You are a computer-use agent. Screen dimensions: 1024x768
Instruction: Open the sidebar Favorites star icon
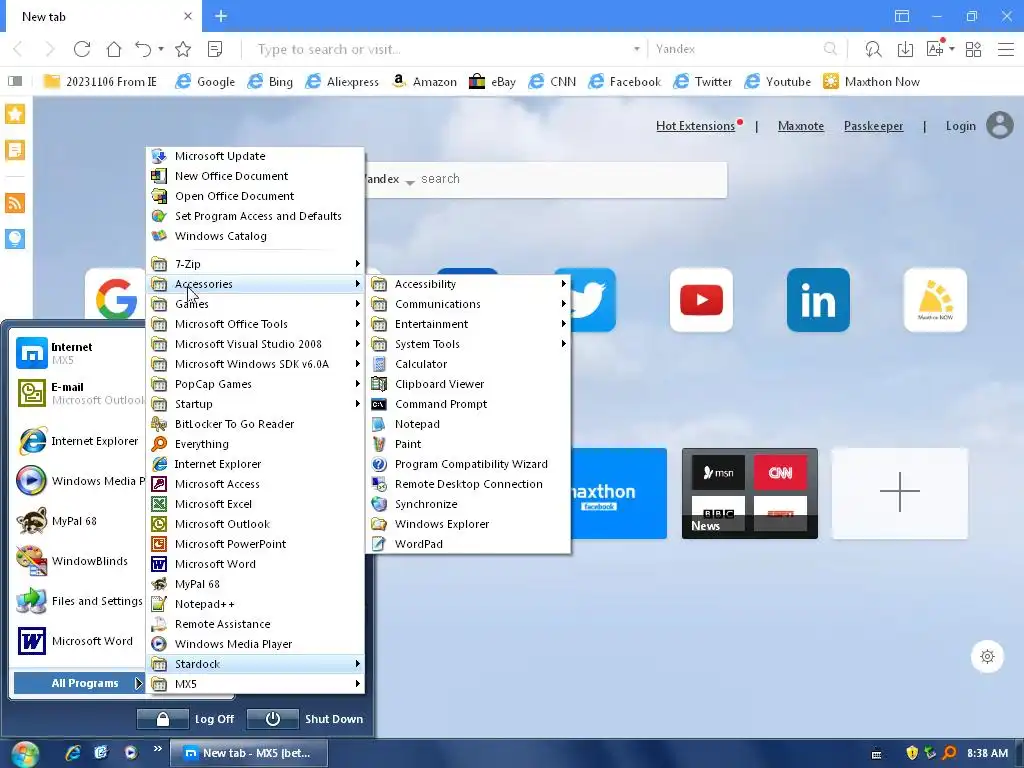click(x=15, y=114)
